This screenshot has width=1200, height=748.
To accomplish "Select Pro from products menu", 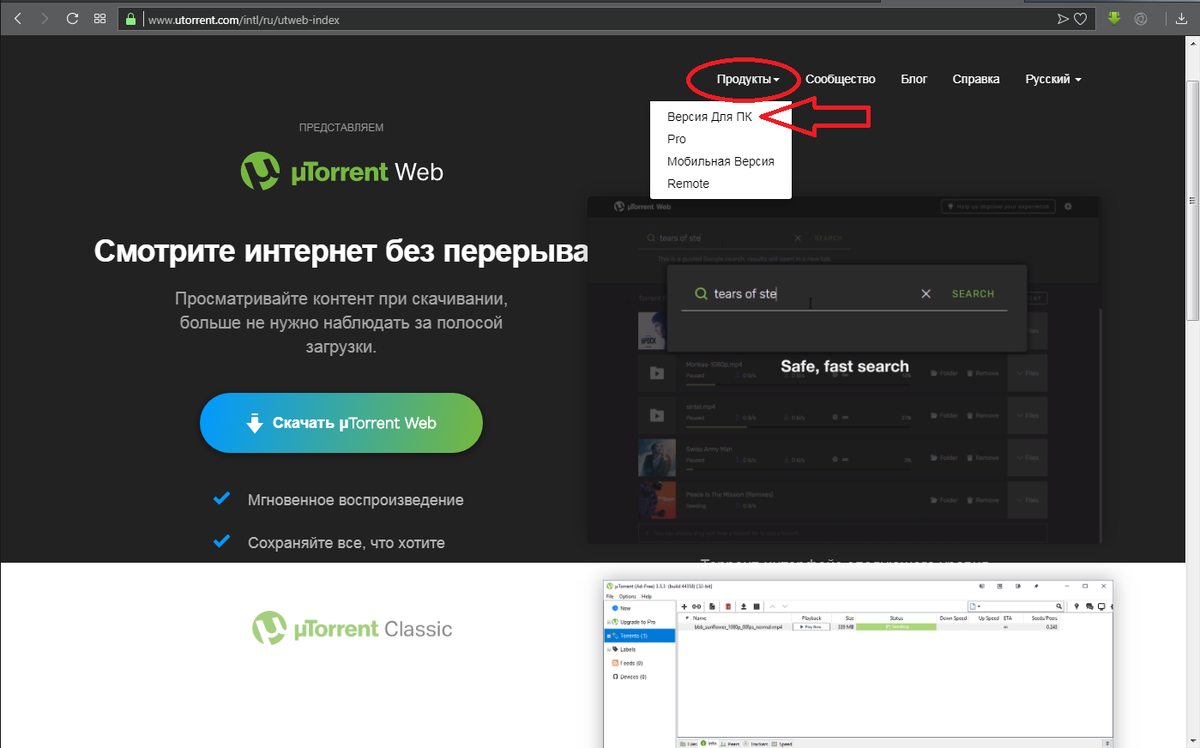I will pyautogui.click(x=676, y=139).
